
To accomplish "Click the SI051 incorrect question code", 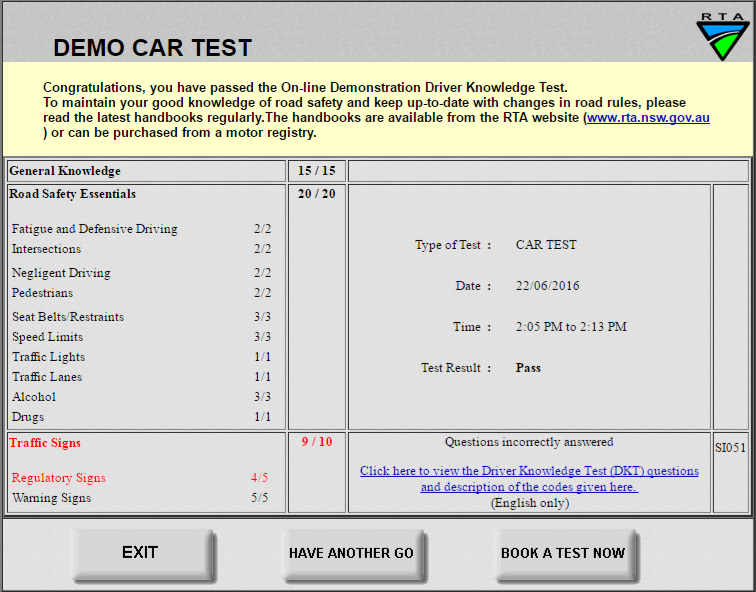I will 729,448.
